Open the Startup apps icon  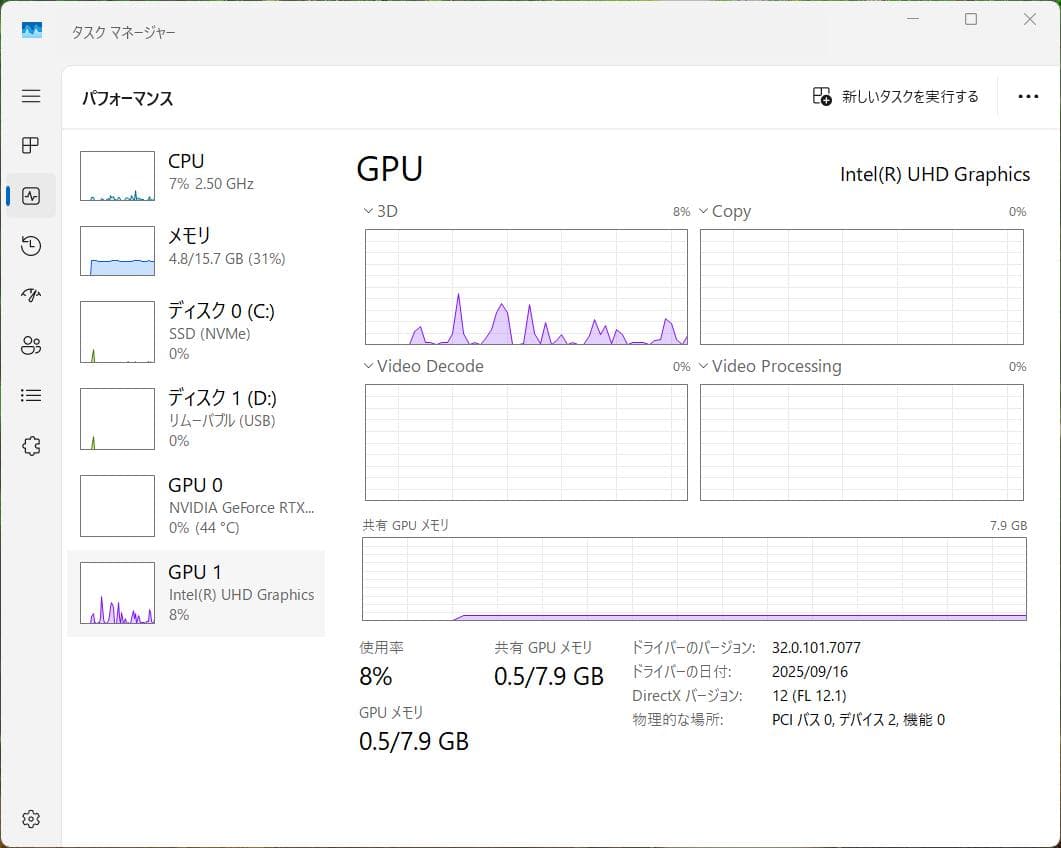(x=31, y=296)
